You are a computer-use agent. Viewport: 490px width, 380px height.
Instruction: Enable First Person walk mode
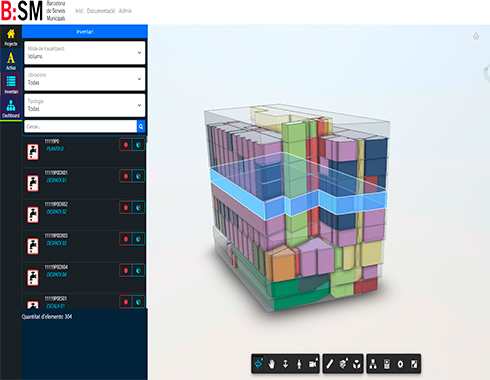coord(299,364)
